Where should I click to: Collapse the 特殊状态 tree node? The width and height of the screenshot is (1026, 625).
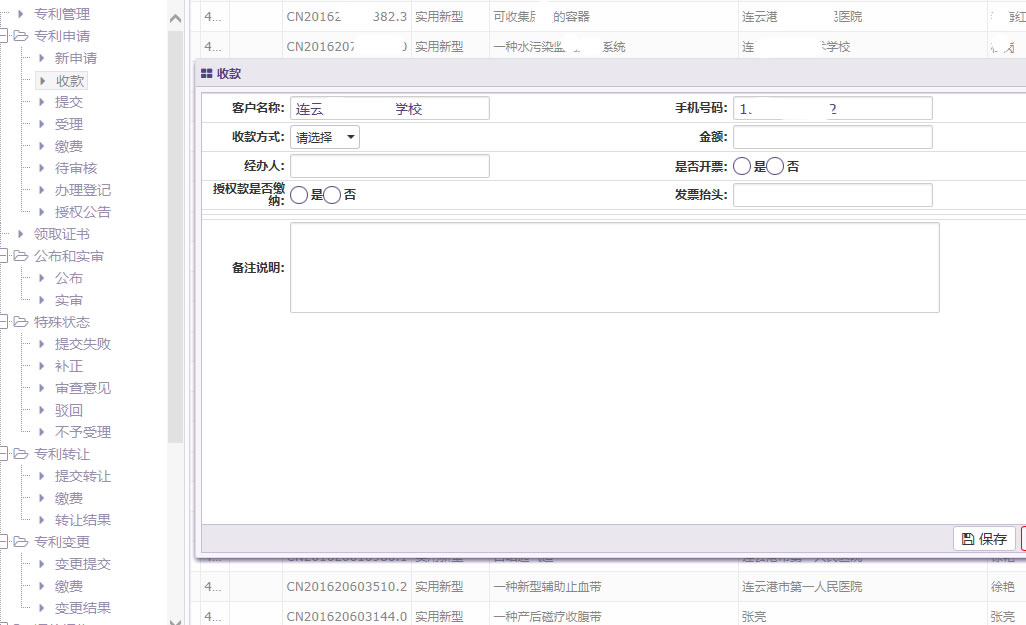click(x=4, y=322)
